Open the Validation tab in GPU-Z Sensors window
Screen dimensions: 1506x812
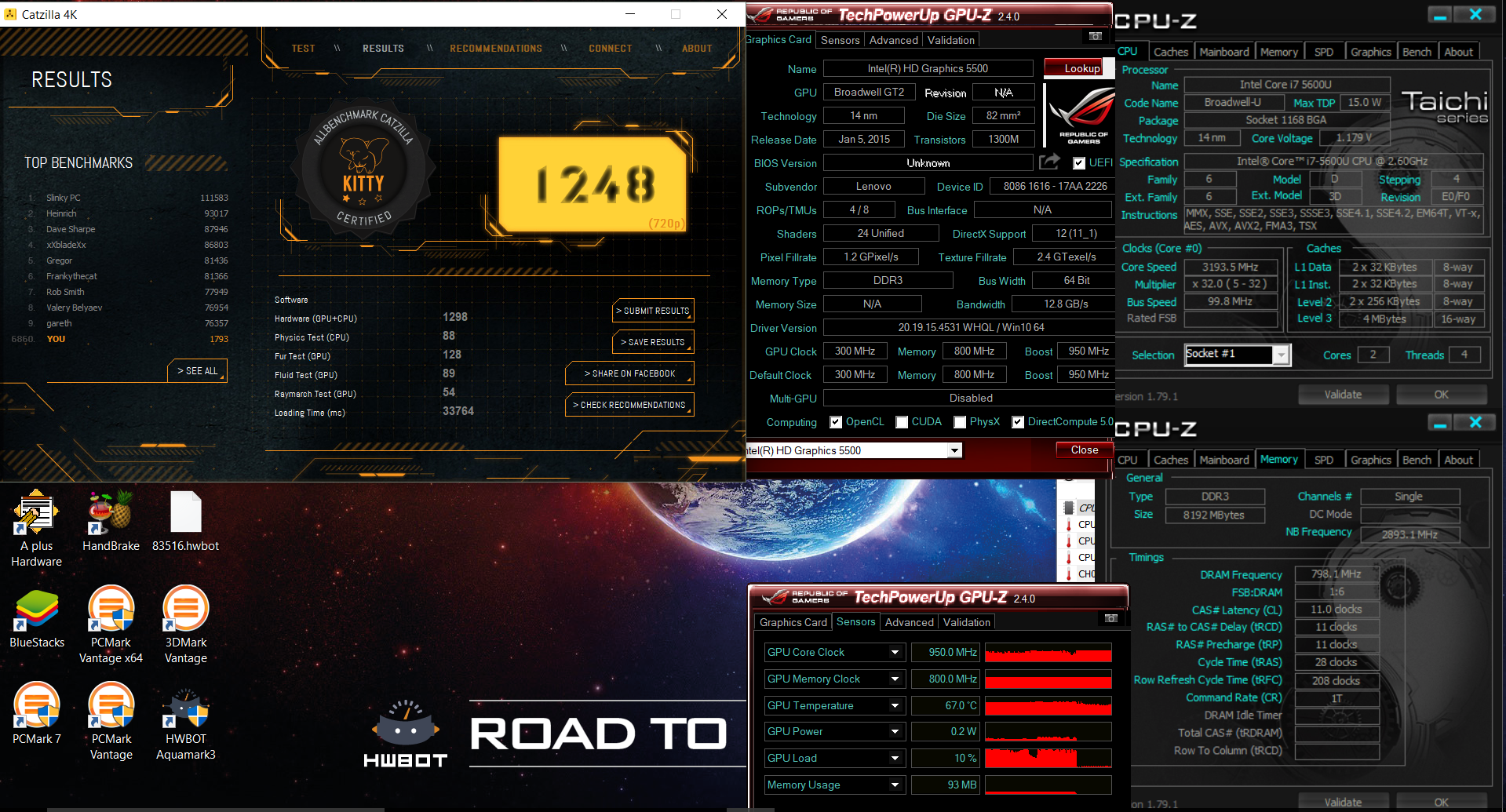click(966, 622)
